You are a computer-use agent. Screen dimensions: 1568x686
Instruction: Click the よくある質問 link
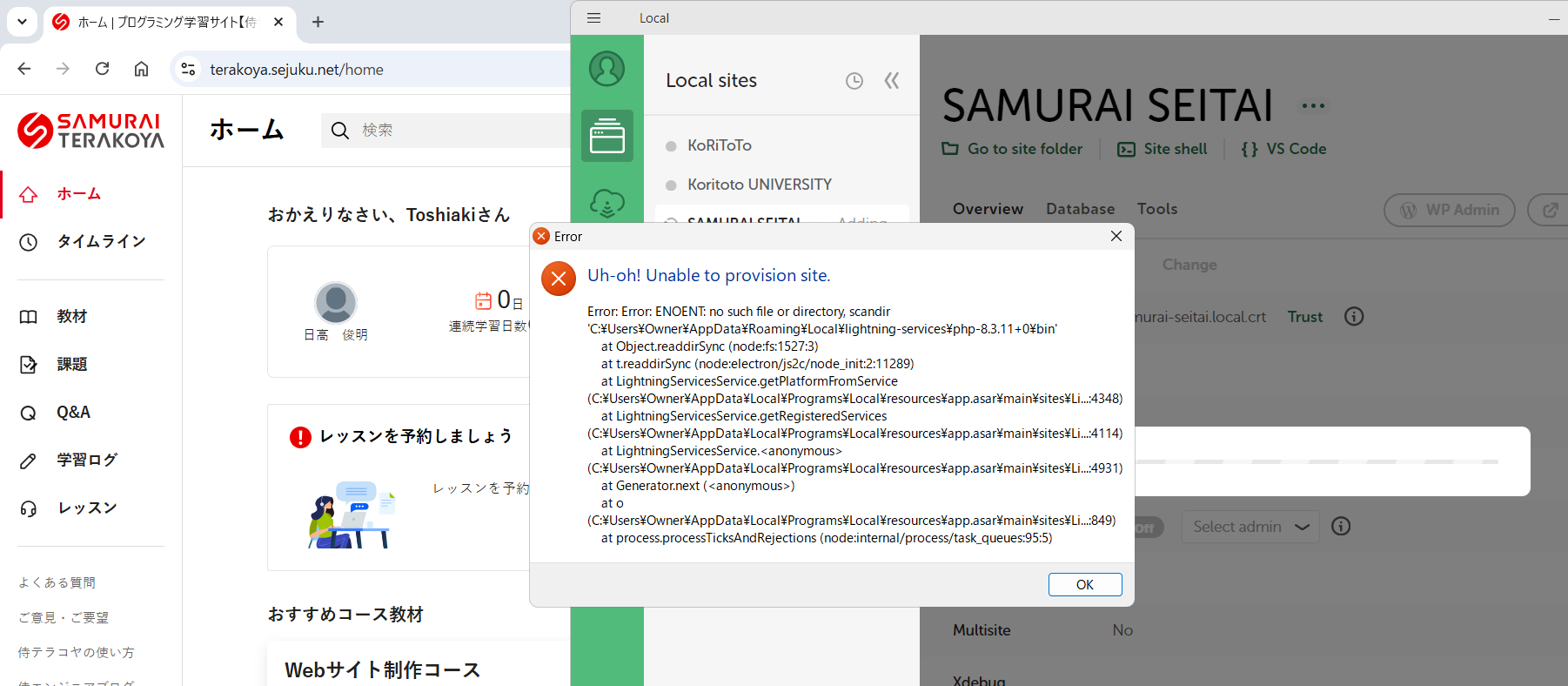tap(57, 582)
